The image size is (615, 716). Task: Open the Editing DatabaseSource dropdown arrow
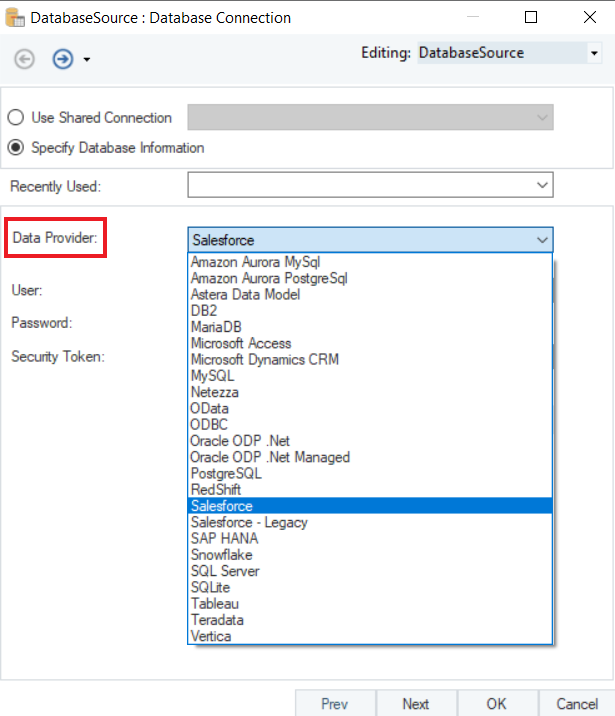click(x=594, y=53)
